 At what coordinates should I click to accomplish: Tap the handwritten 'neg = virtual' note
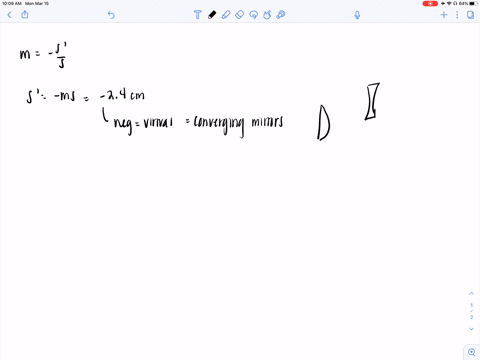pyautogui.click(x=143, y=124)
